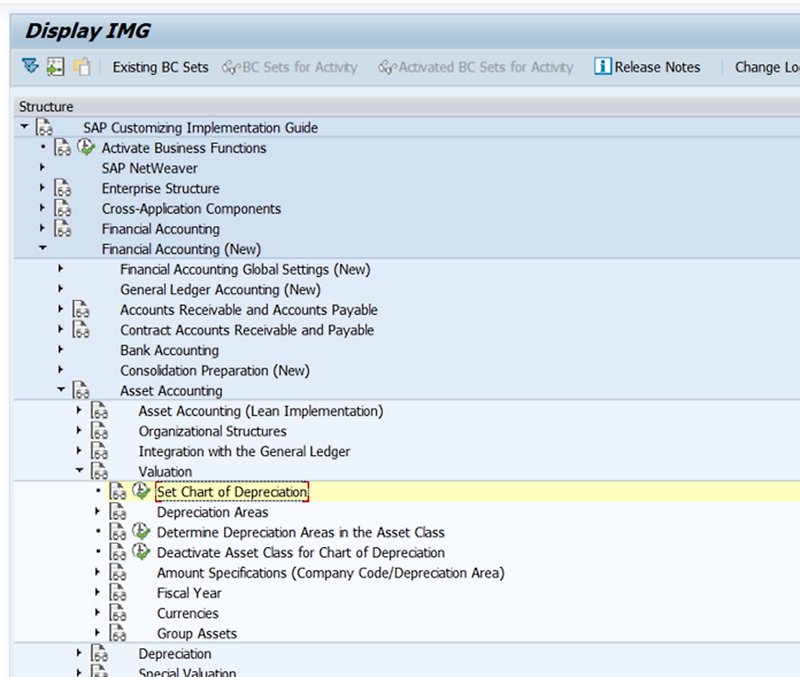The height and width of the screenshot is (677, 800).
Task: Open documentation icon for Integration with the General Ledger
Action: 99,451
